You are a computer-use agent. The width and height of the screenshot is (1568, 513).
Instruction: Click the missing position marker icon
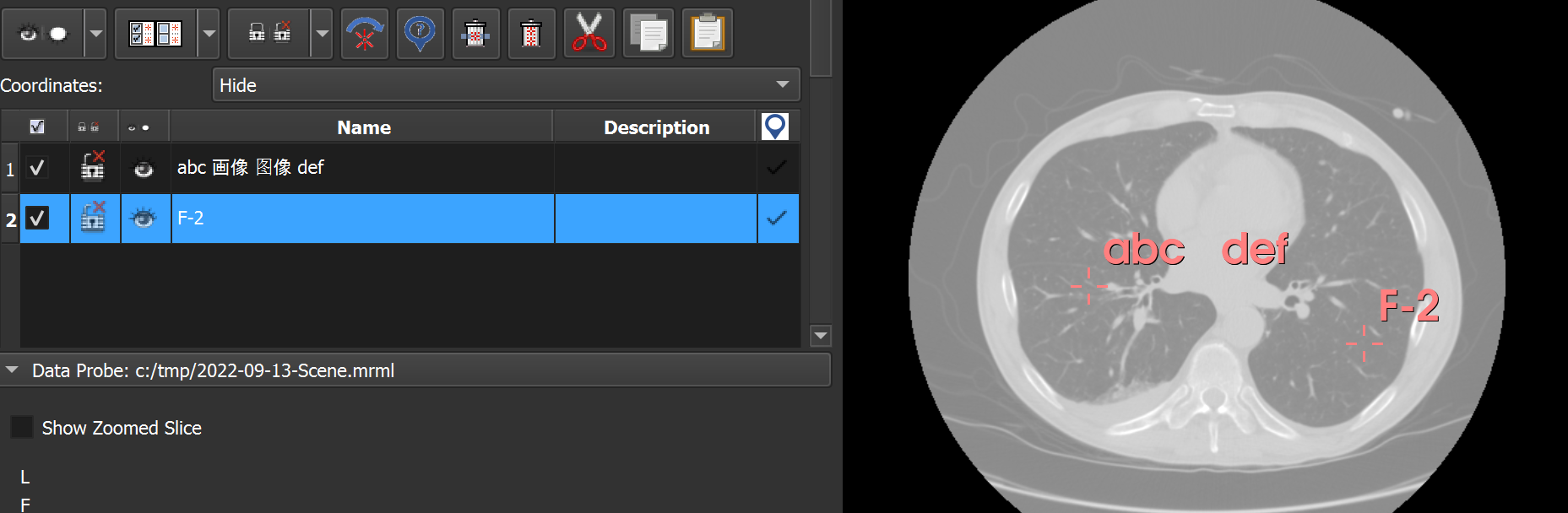[x=420, y=34]
